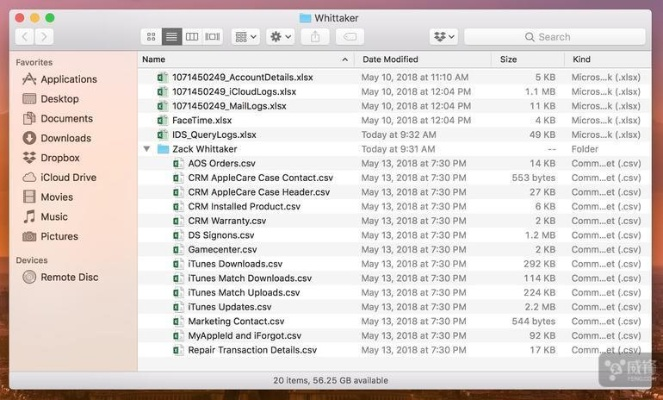Open the Action gear dropdown menu
Image resolution: width=663 pixels, height=400 pixels.
[280, 37]
